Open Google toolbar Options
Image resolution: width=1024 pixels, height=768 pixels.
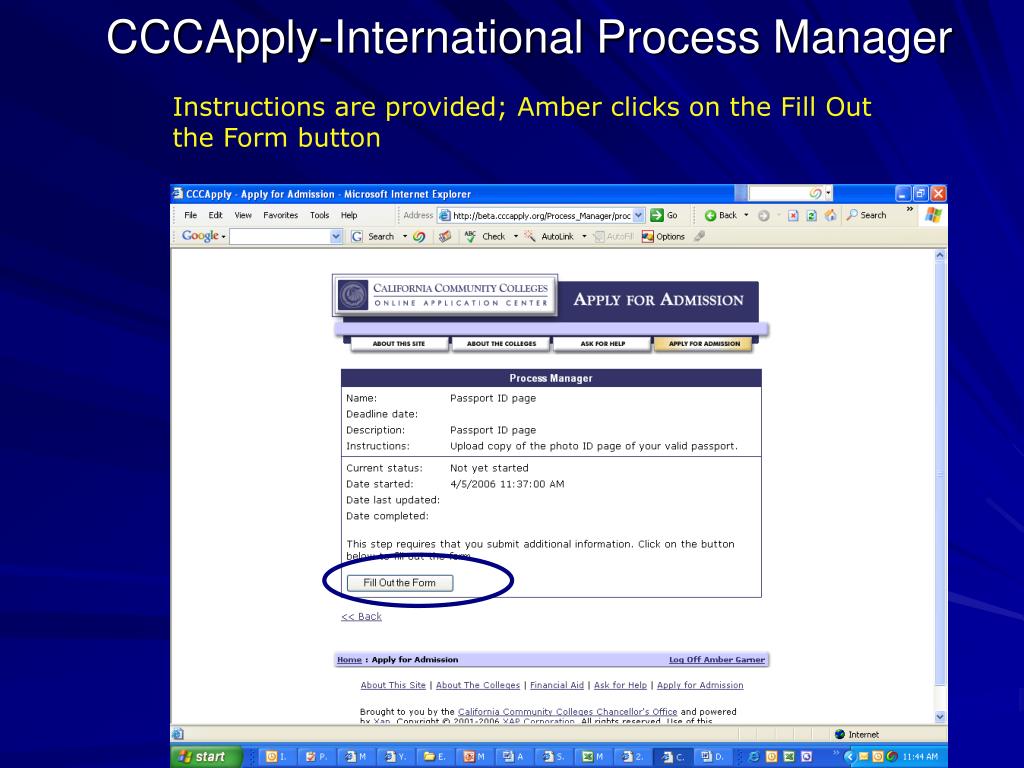coord(663,236)
